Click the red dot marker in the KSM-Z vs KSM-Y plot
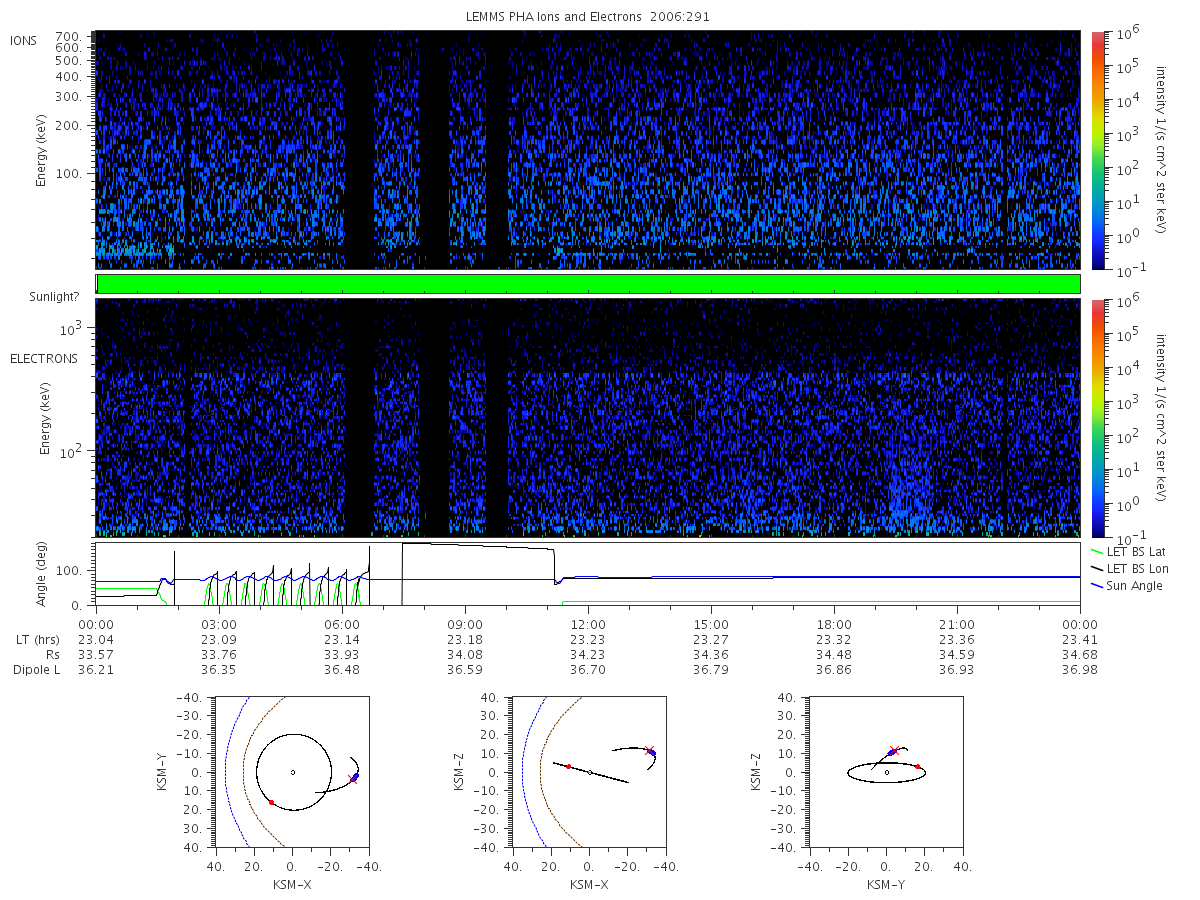Screen dimensions: 1200x900 917,766
